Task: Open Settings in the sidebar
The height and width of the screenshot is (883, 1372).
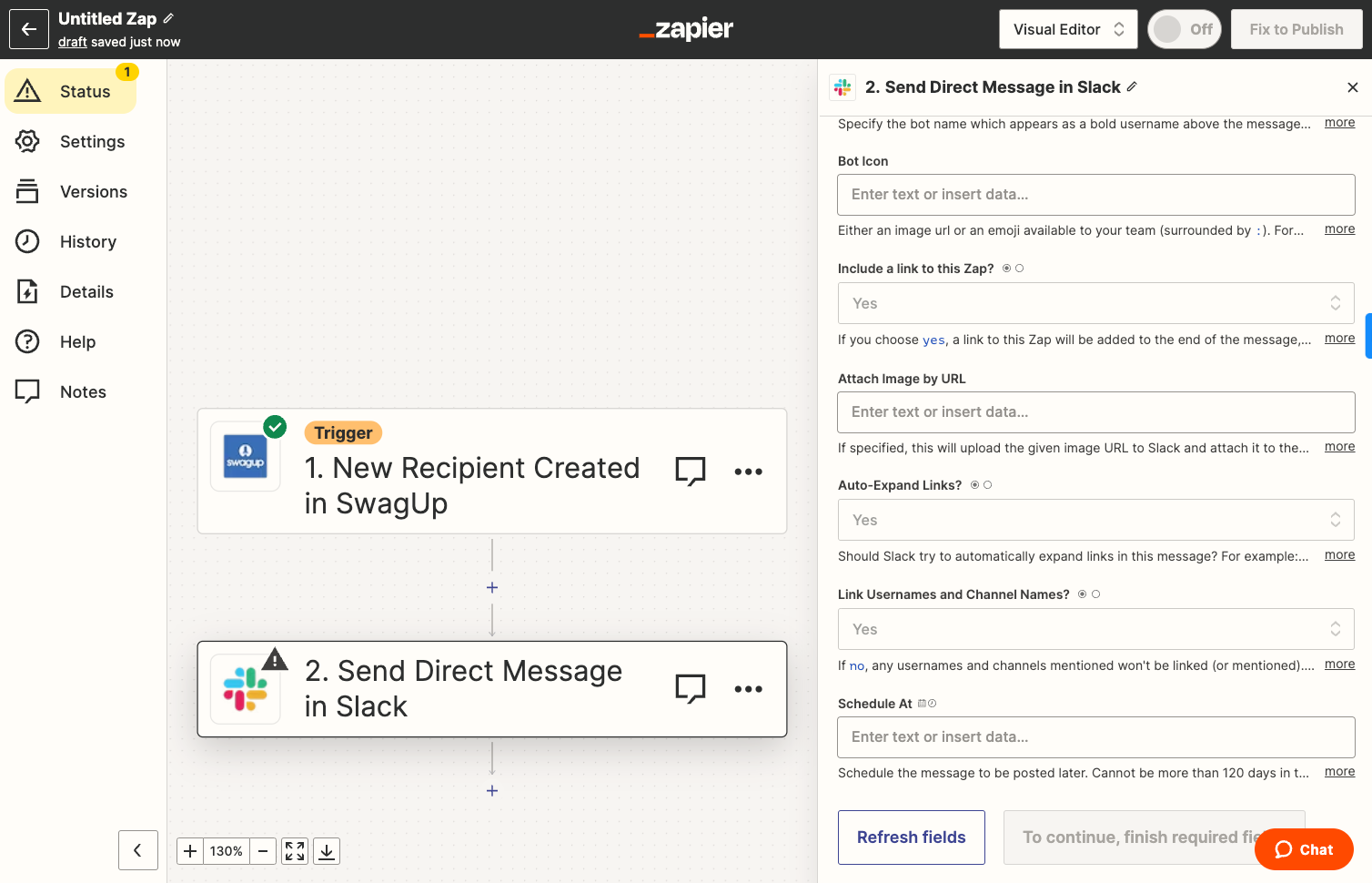Action: click(x=71, y=141)
